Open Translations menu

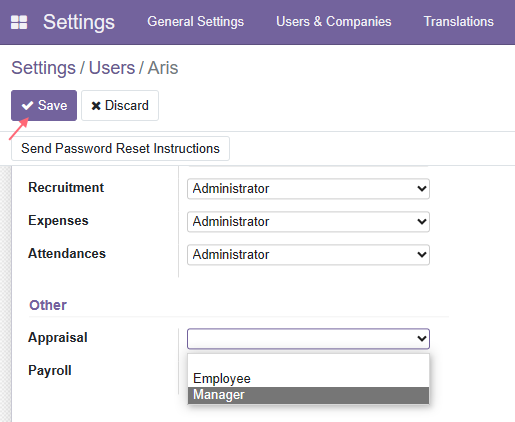point(459,22)
